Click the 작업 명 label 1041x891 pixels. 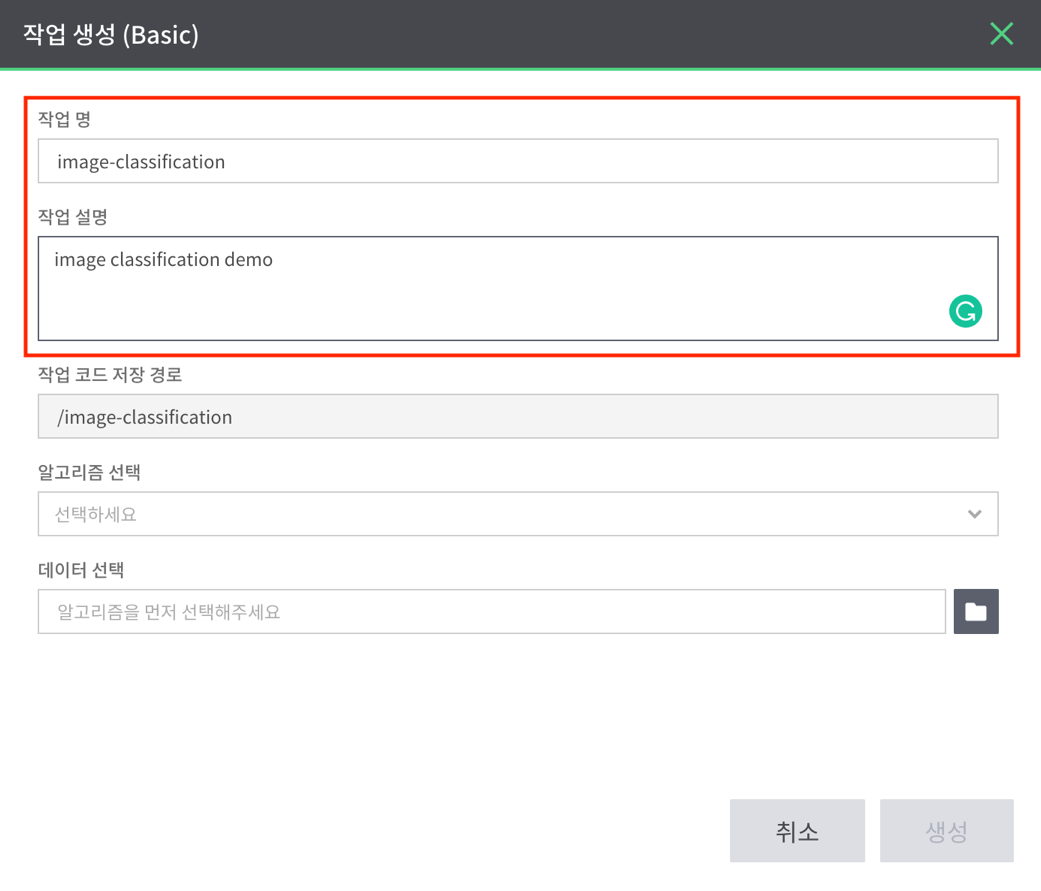64,120
